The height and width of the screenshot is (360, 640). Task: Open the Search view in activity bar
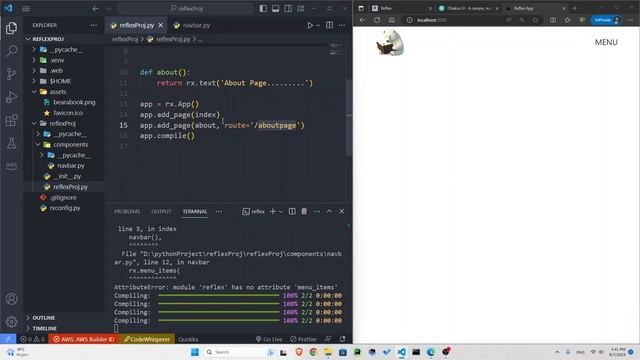(x=11, y=51)
